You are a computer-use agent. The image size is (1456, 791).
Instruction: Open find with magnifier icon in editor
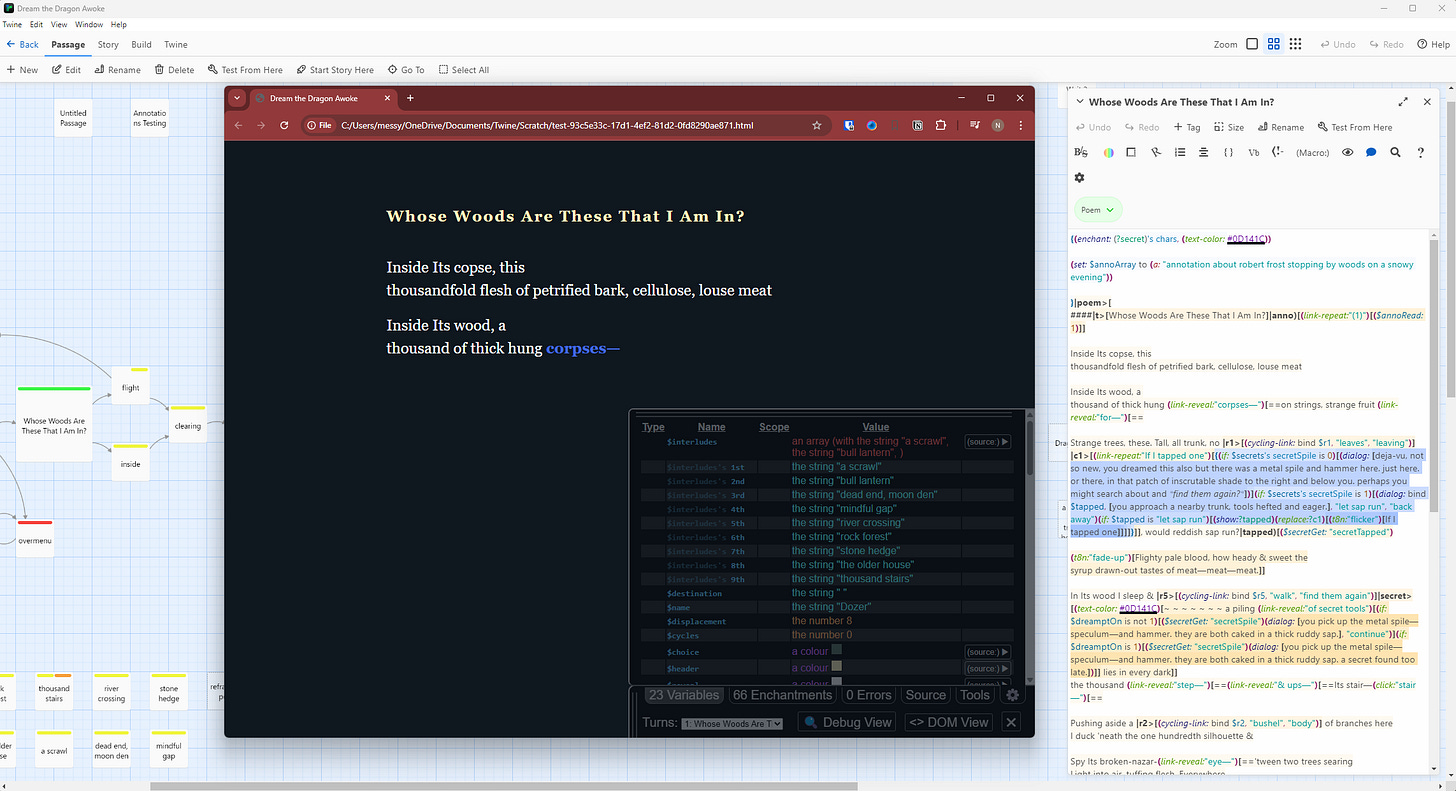pos(1395,153)
